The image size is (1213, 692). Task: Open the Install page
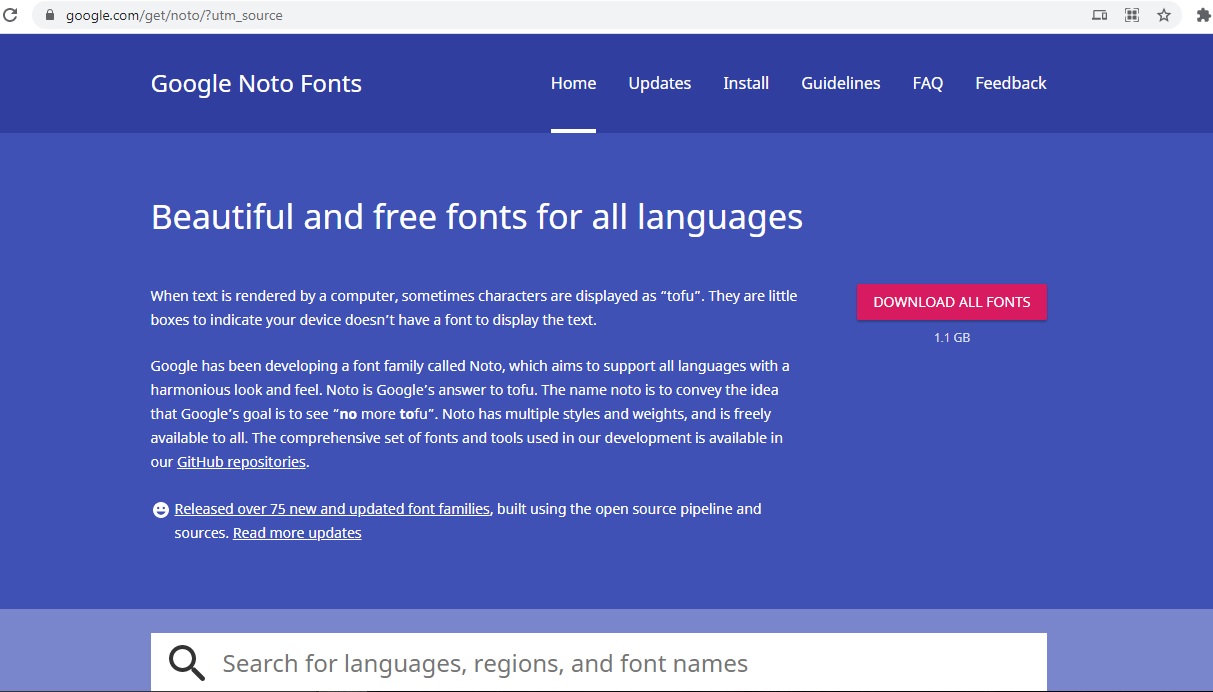746,83
